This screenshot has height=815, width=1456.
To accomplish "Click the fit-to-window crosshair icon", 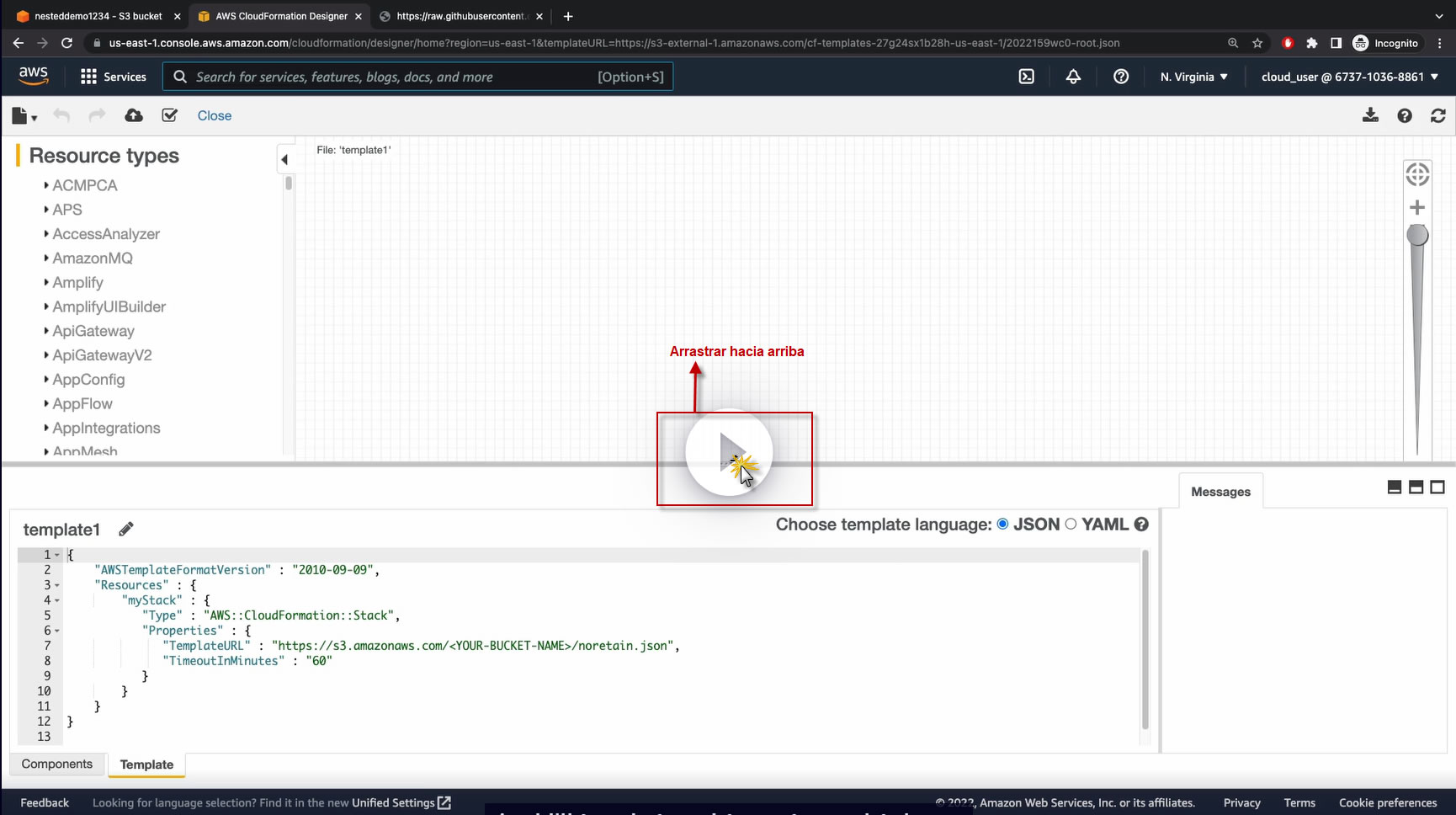I will coord(1417,174).
